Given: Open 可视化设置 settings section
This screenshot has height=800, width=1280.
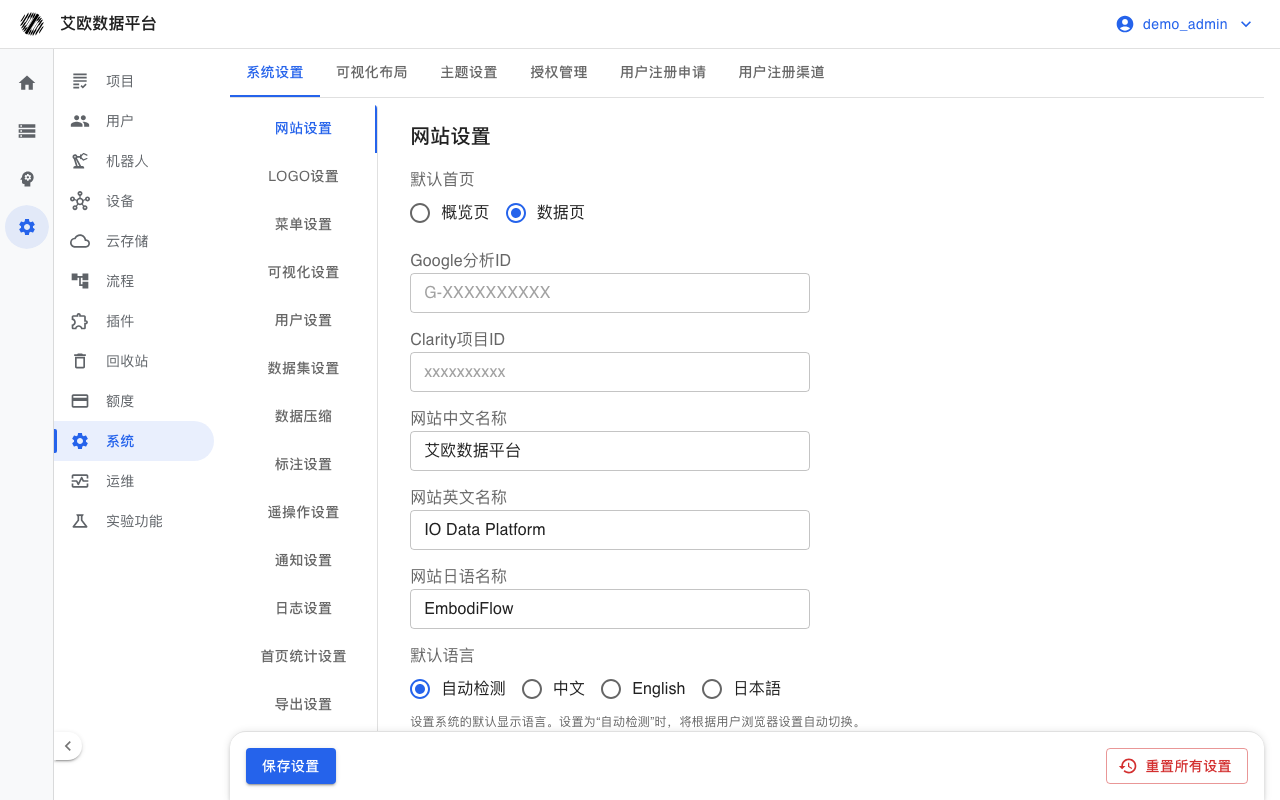Looking at the screenshot, I should coord(304,272).
